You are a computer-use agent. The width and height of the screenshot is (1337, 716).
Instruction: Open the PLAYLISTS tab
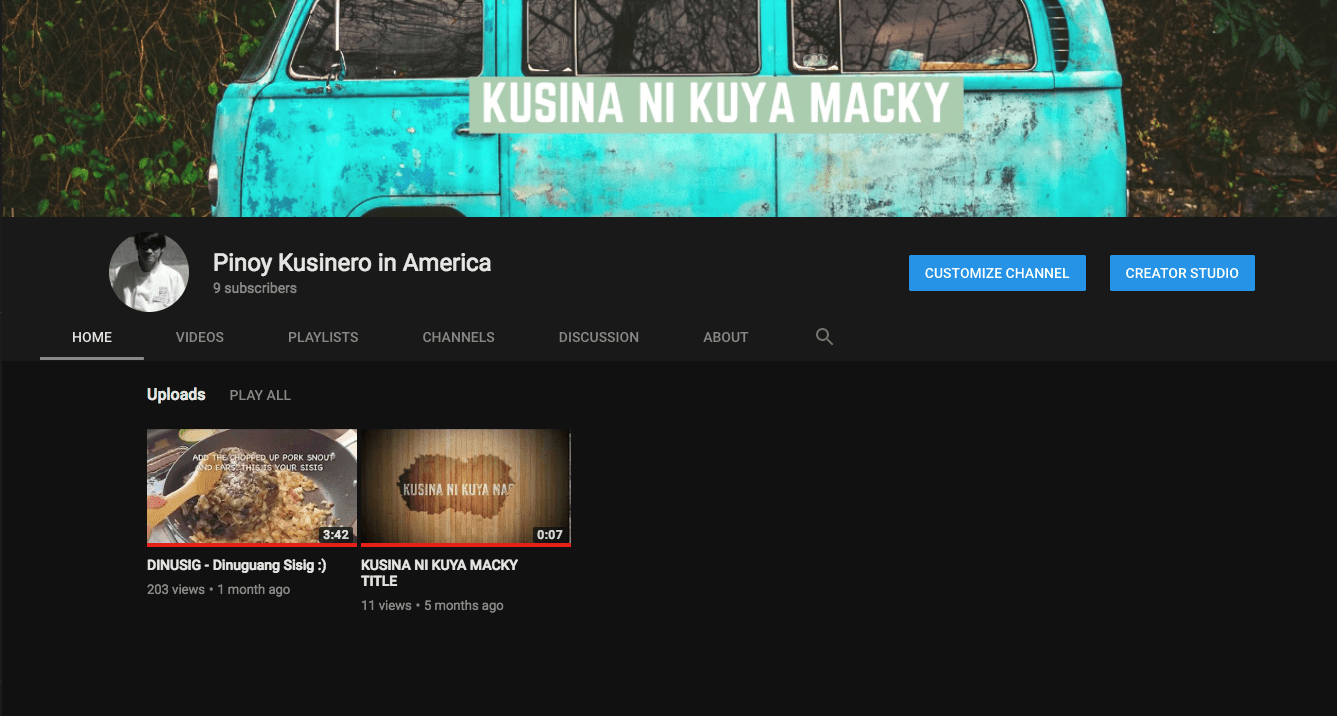[323, 337]
